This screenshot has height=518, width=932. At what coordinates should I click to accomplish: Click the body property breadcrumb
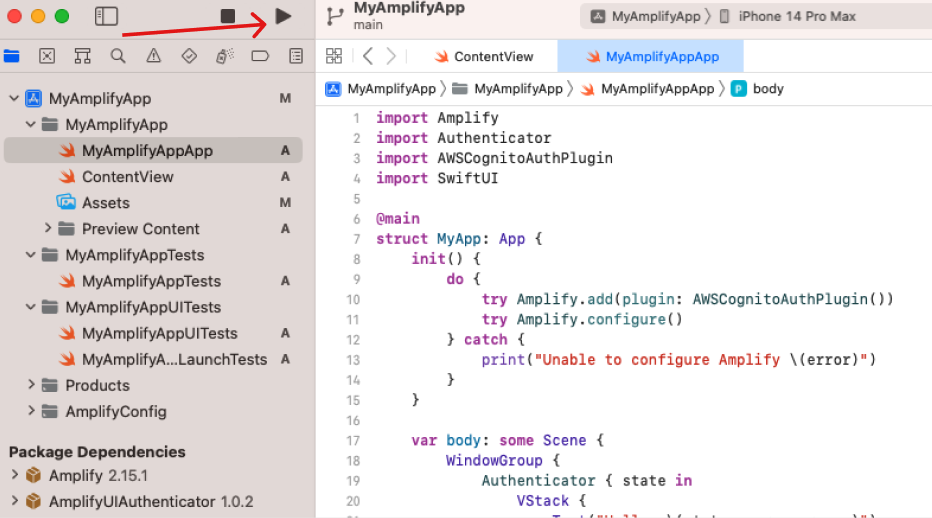click(x=757, y=89)
